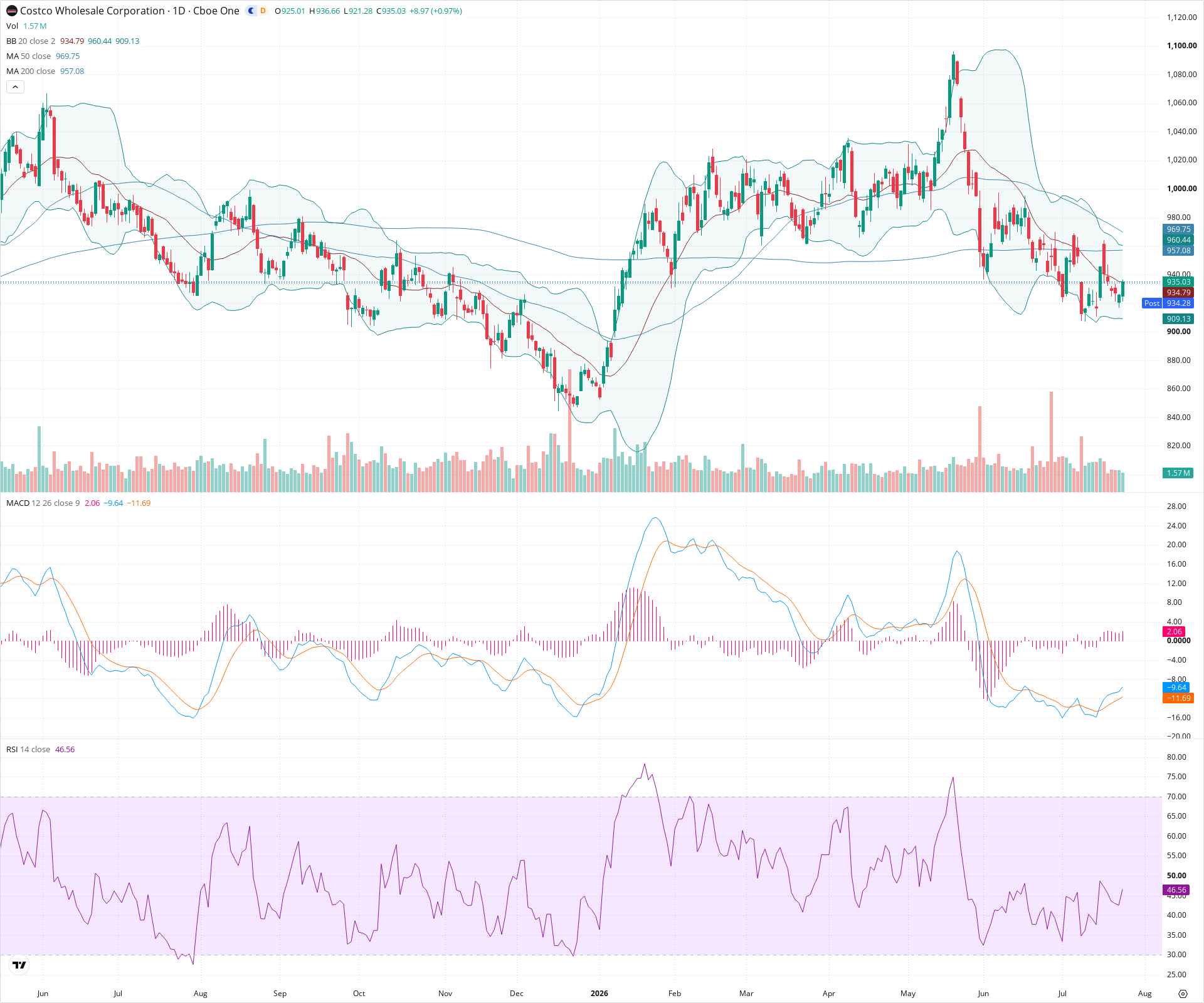Click the −9.64 MACD line label
This screenshot has width=1204, height=1003.
coord(1176,688)
